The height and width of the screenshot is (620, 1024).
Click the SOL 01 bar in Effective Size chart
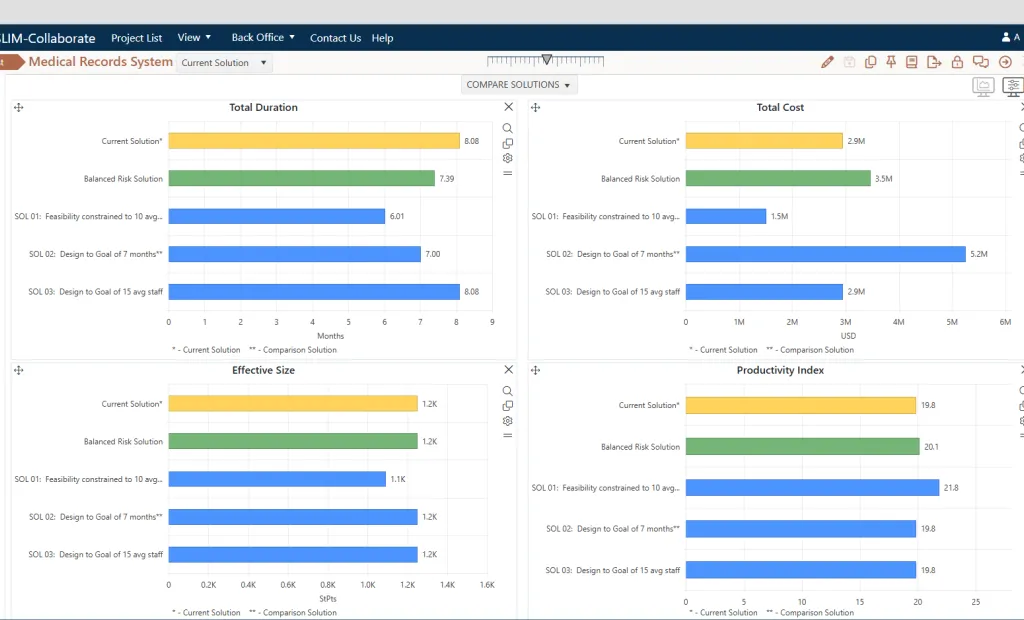click(x=277, y=479)
